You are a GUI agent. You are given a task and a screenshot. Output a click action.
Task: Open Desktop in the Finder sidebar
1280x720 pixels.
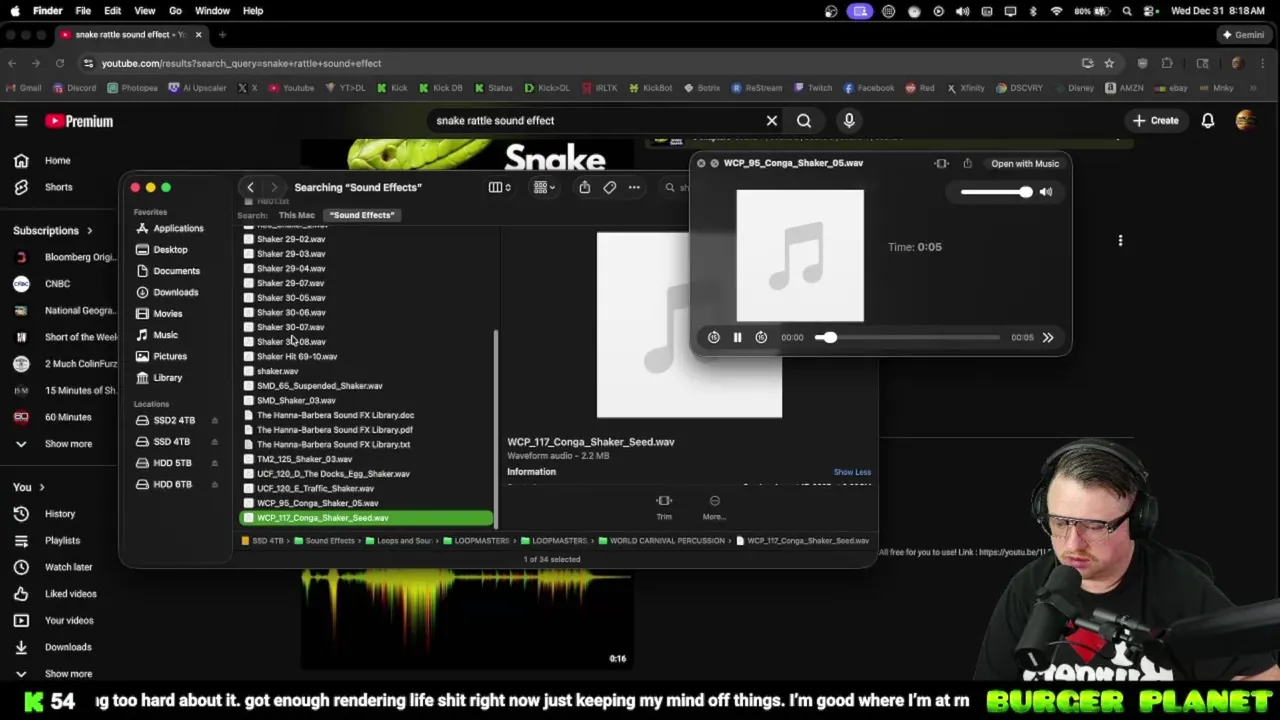pyautogui.click(x=170, y=249)
